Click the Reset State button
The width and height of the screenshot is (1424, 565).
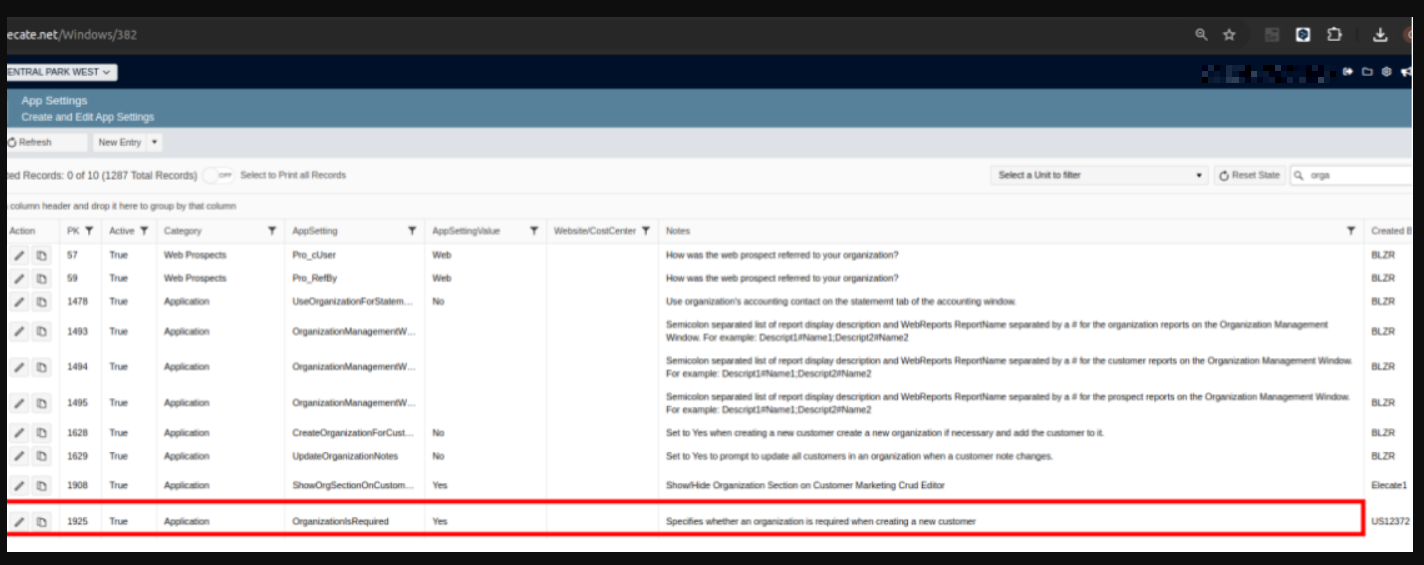[1249, 175]
